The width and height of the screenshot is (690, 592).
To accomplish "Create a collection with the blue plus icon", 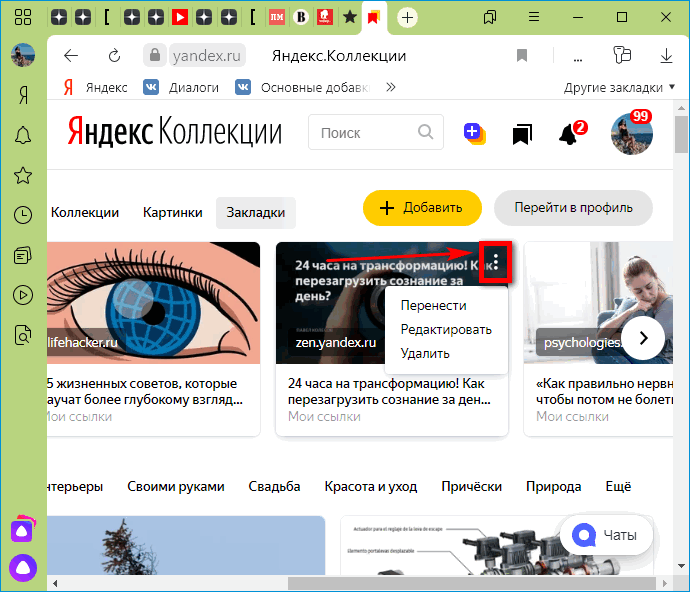I will point(474,133).
